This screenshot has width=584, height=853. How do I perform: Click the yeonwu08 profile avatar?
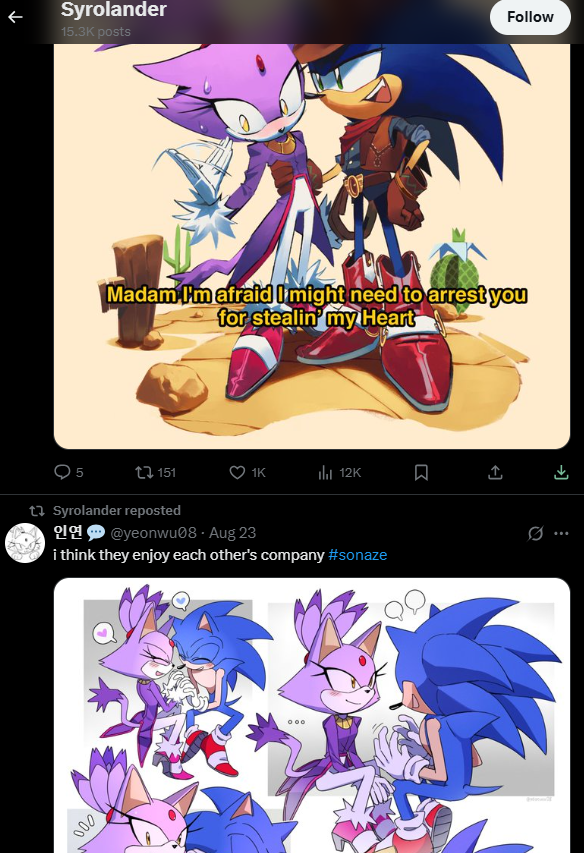point(24,543)
